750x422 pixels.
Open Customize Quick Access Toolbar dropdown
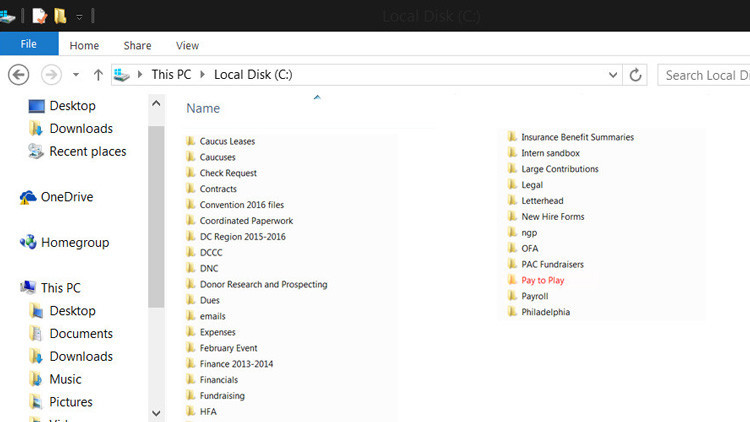point(79,17)
